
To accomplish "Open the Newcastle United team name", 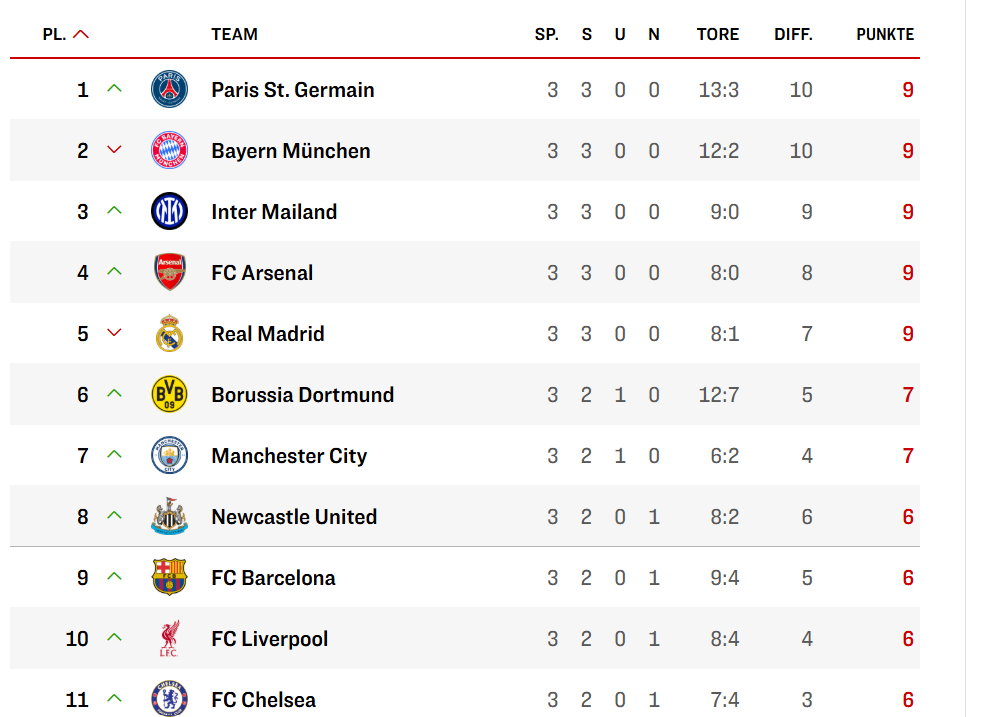I will 294,517.
